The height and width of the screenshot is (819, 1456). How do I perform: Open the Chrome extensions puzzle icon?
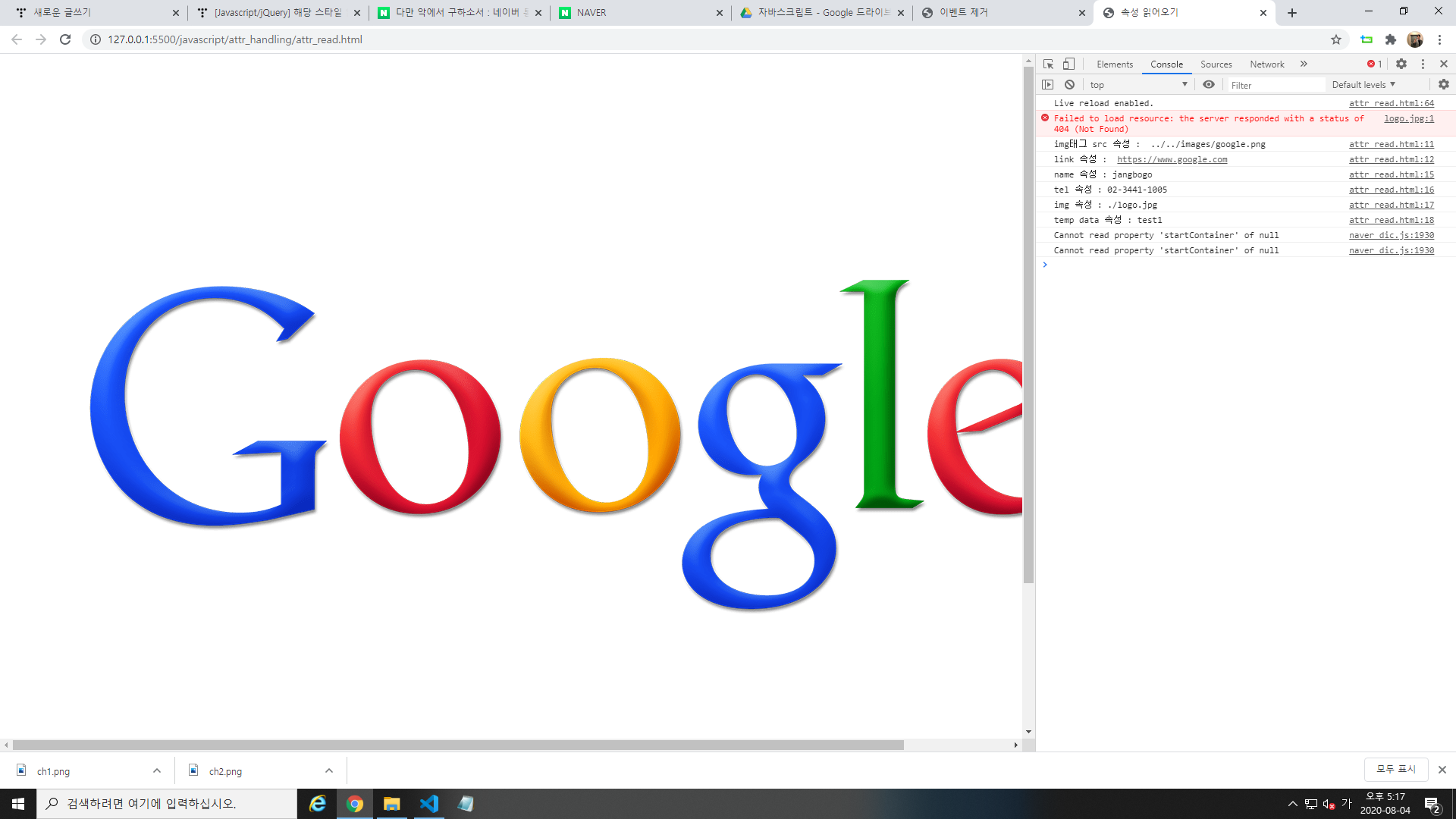click(1391, 39)
